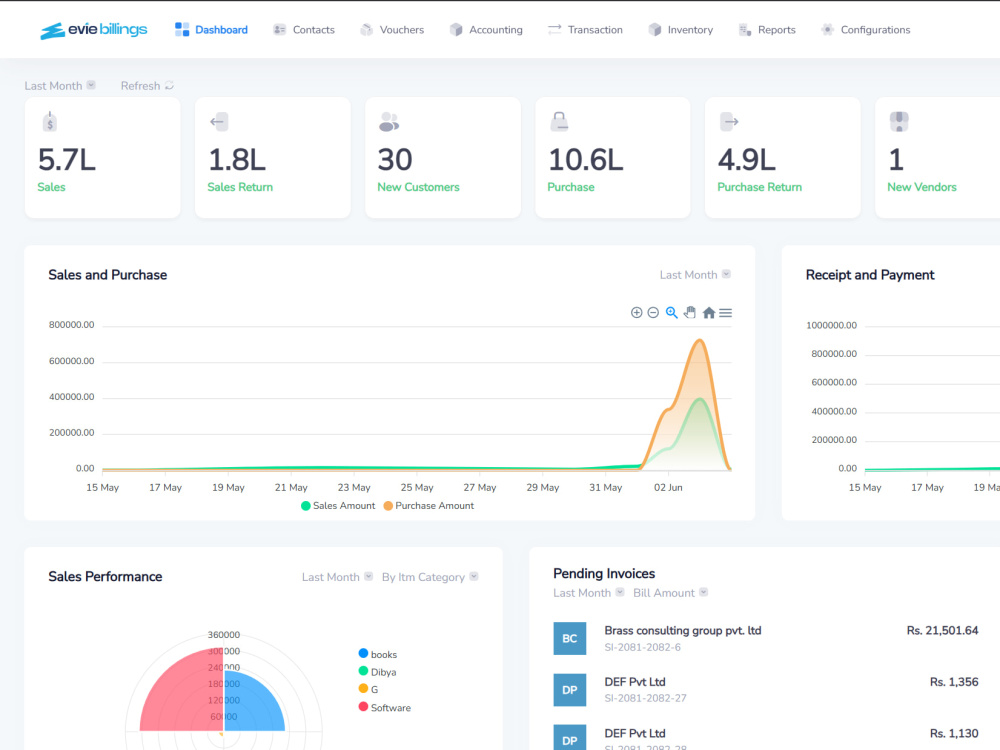Open the top Last Month period dropdown
This screenshot has height=750, width=1000.
click(x=60, y=85)
